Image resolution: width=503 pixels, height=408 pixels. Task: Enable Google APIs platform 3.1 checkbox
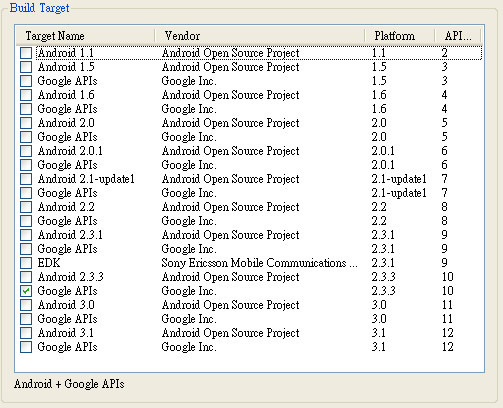click(x=26, y=347)
